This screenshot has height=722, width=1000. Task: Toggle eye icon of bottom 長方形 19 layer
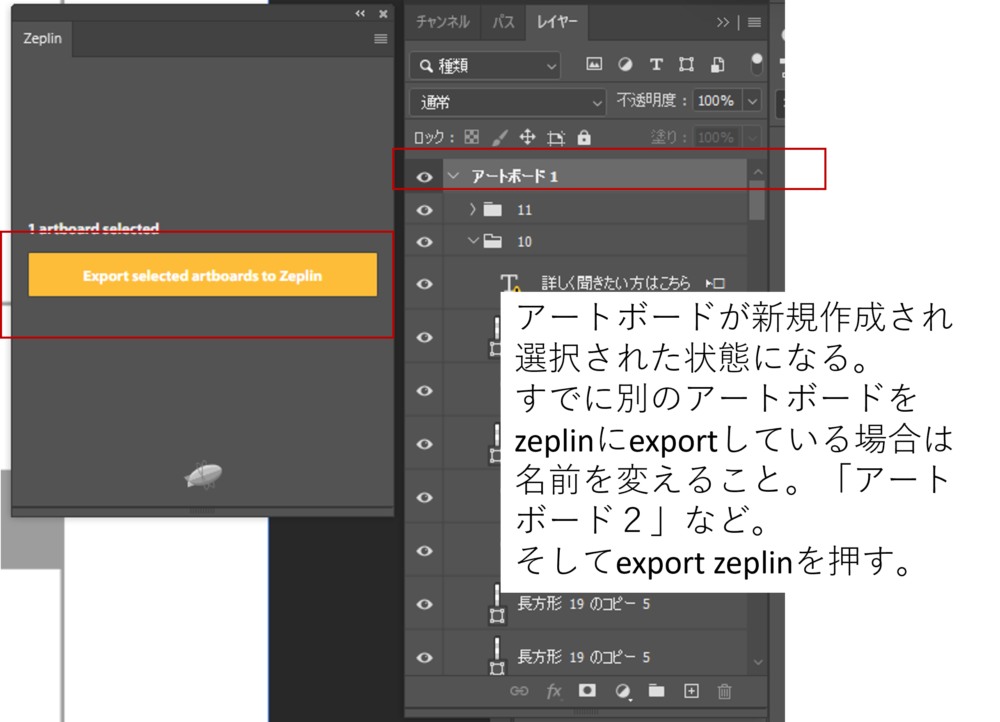425,658
